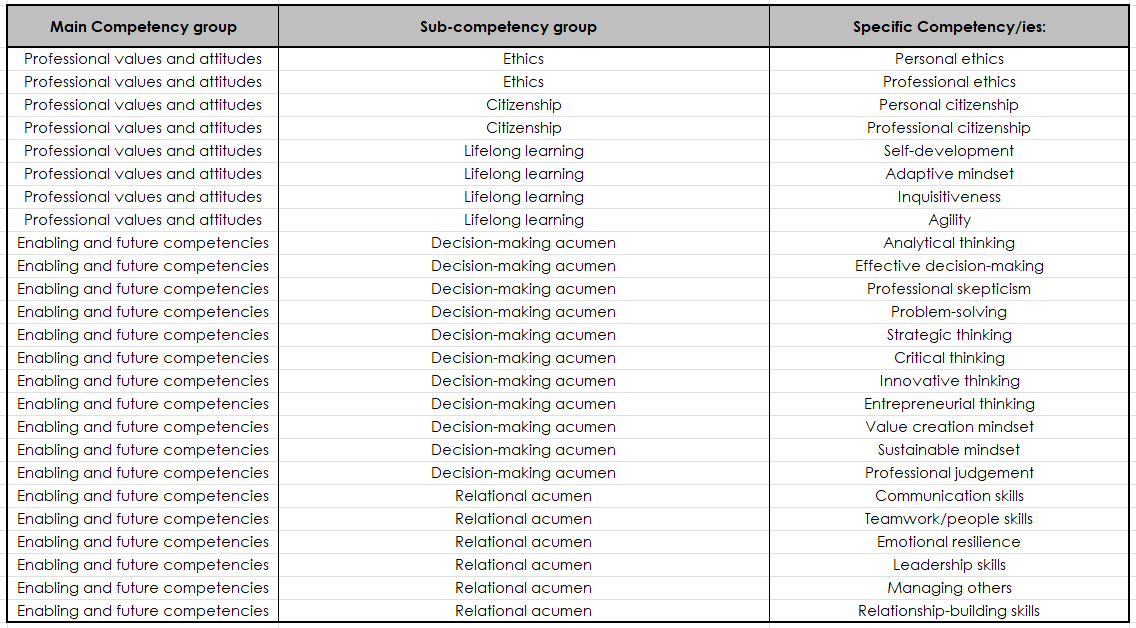Screen dimensions: 1136x628
Task: Click the Communication skills cell
Action: coord(949,496)
